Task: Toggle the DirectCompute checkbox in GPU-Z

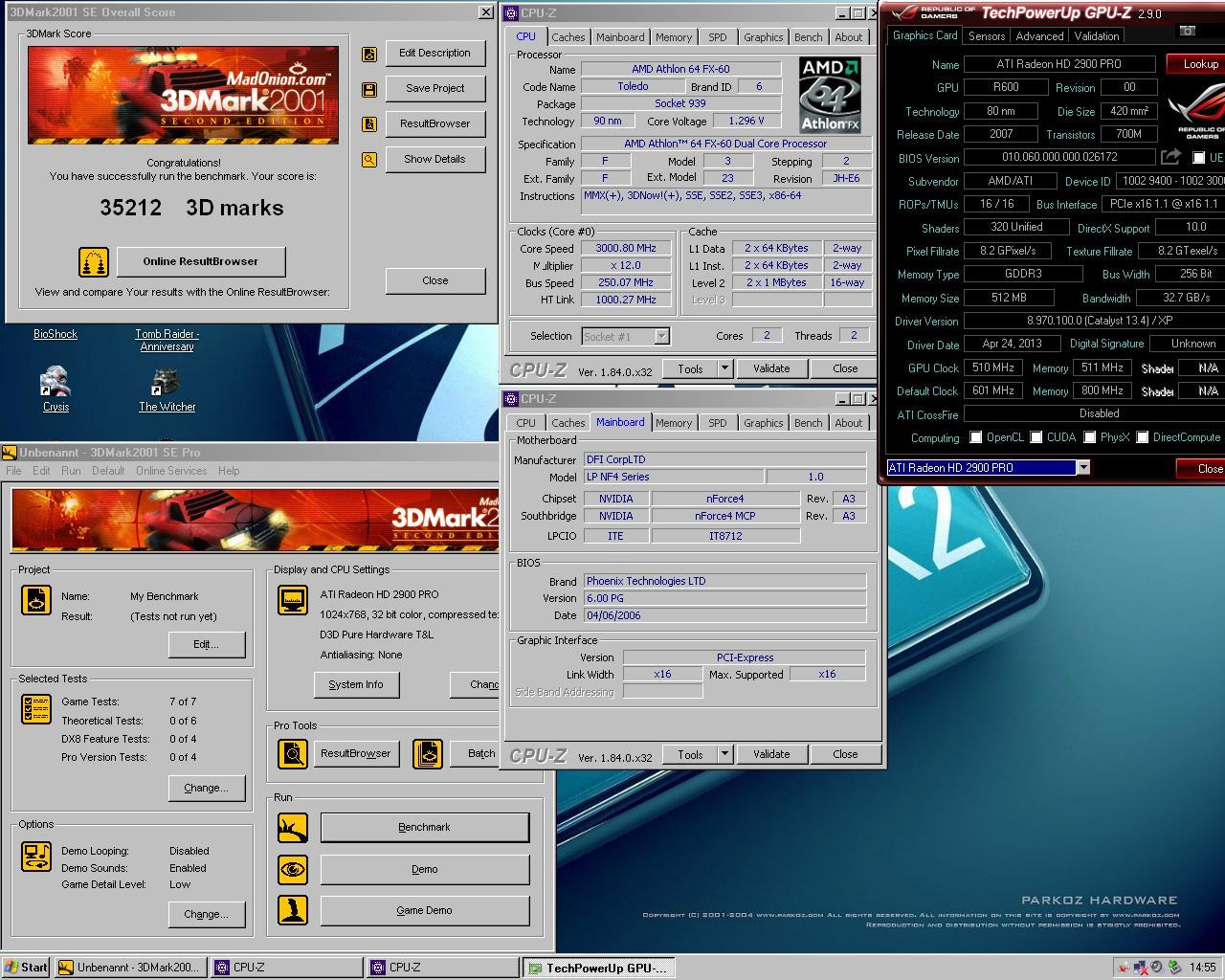Action: click(x=1142, y=437)
